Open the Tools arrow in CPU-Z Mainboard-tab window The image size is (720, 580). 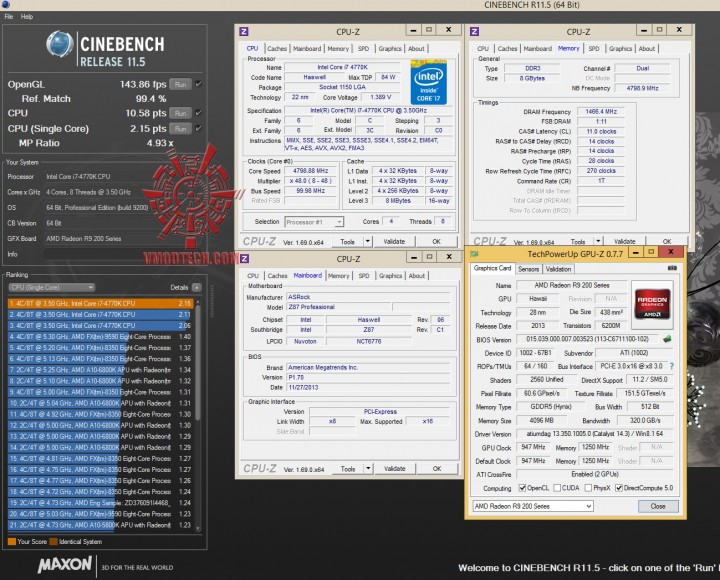point(368,468)
